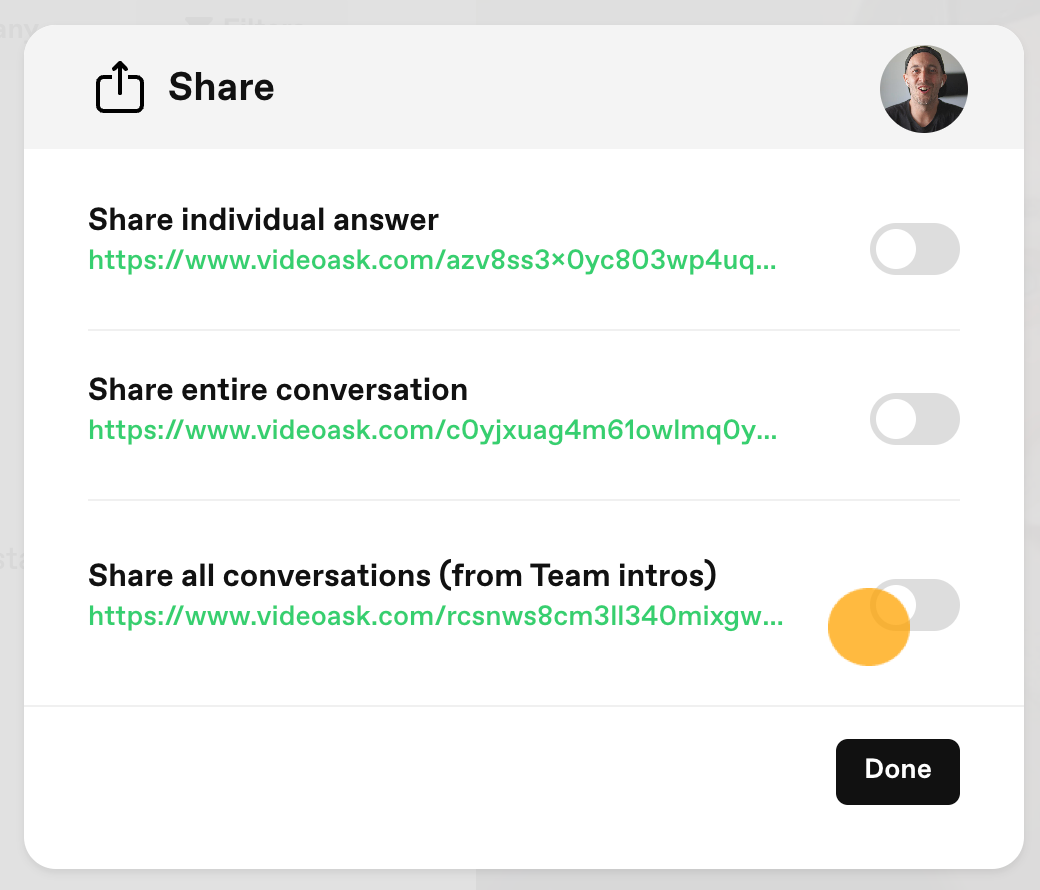The height and width of the screenshot is (890, 1040).
Task: Toggle Share all conversations switch
Action: point(915,605)
